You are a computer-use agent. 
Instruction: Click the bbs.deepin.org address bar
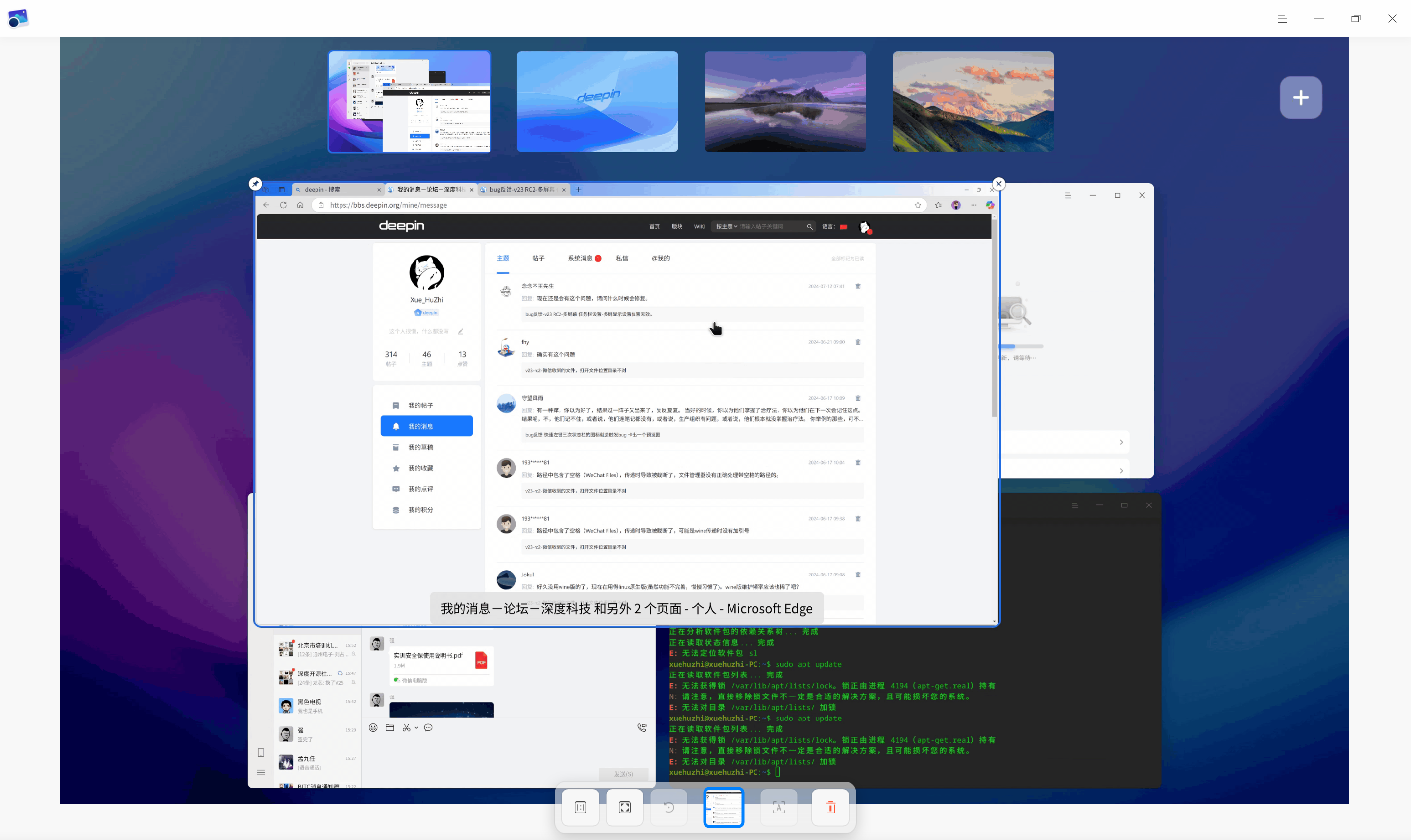coord(619,205)
